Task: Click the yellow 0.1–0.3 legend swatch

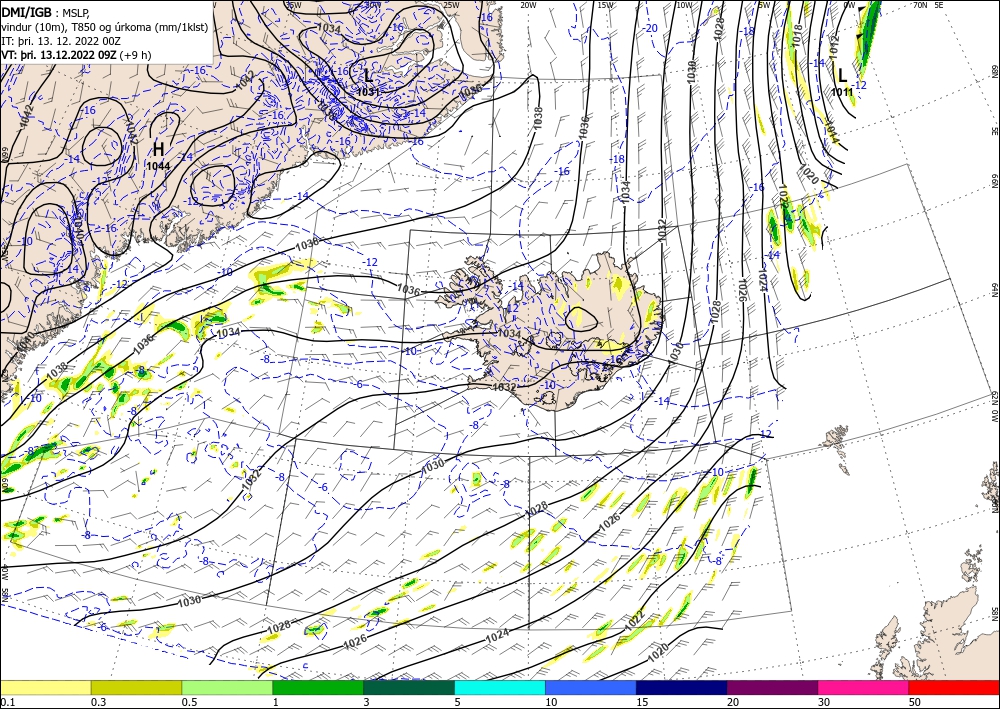Action: coord(45,687)
